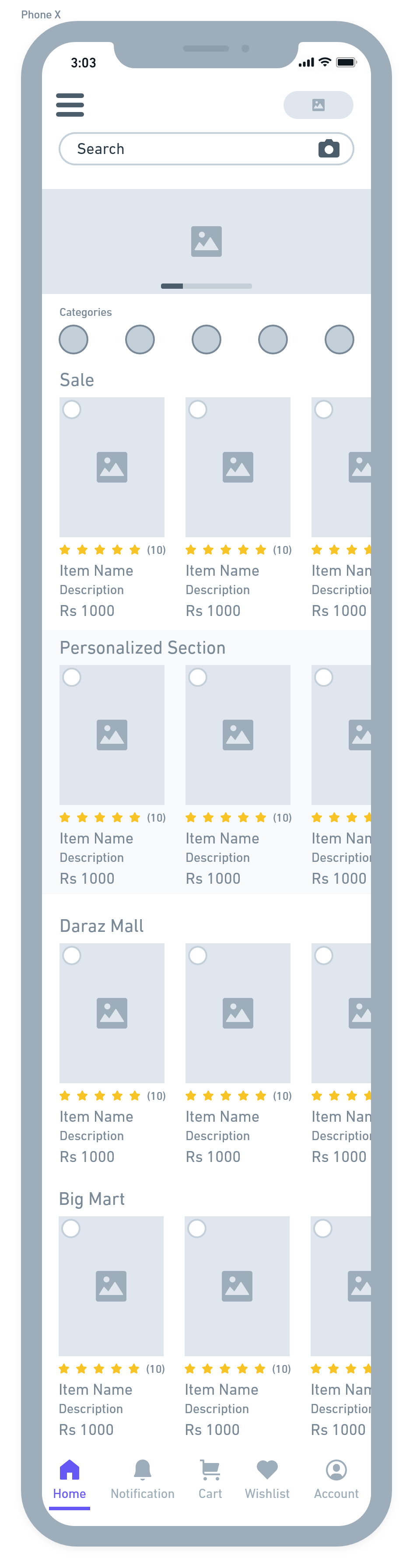
Task: Select the second Big Mart item's circle
Action: [197, 1228]
